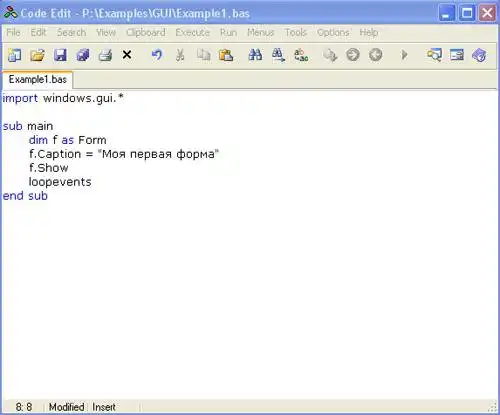
Task: Cut selection with the scissors icon
Action: (x=180, y=55)
